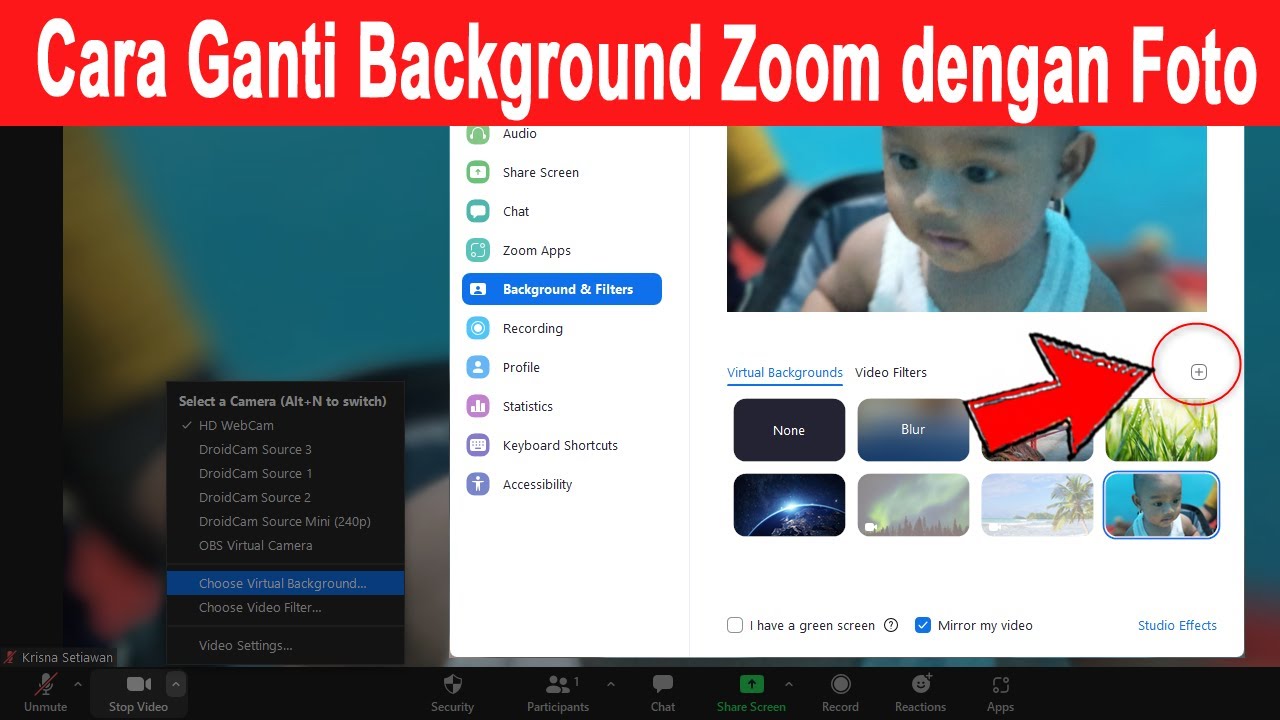Screen dimensions: 1280x720
Task: Select the None background option
Action: (789, 430)
